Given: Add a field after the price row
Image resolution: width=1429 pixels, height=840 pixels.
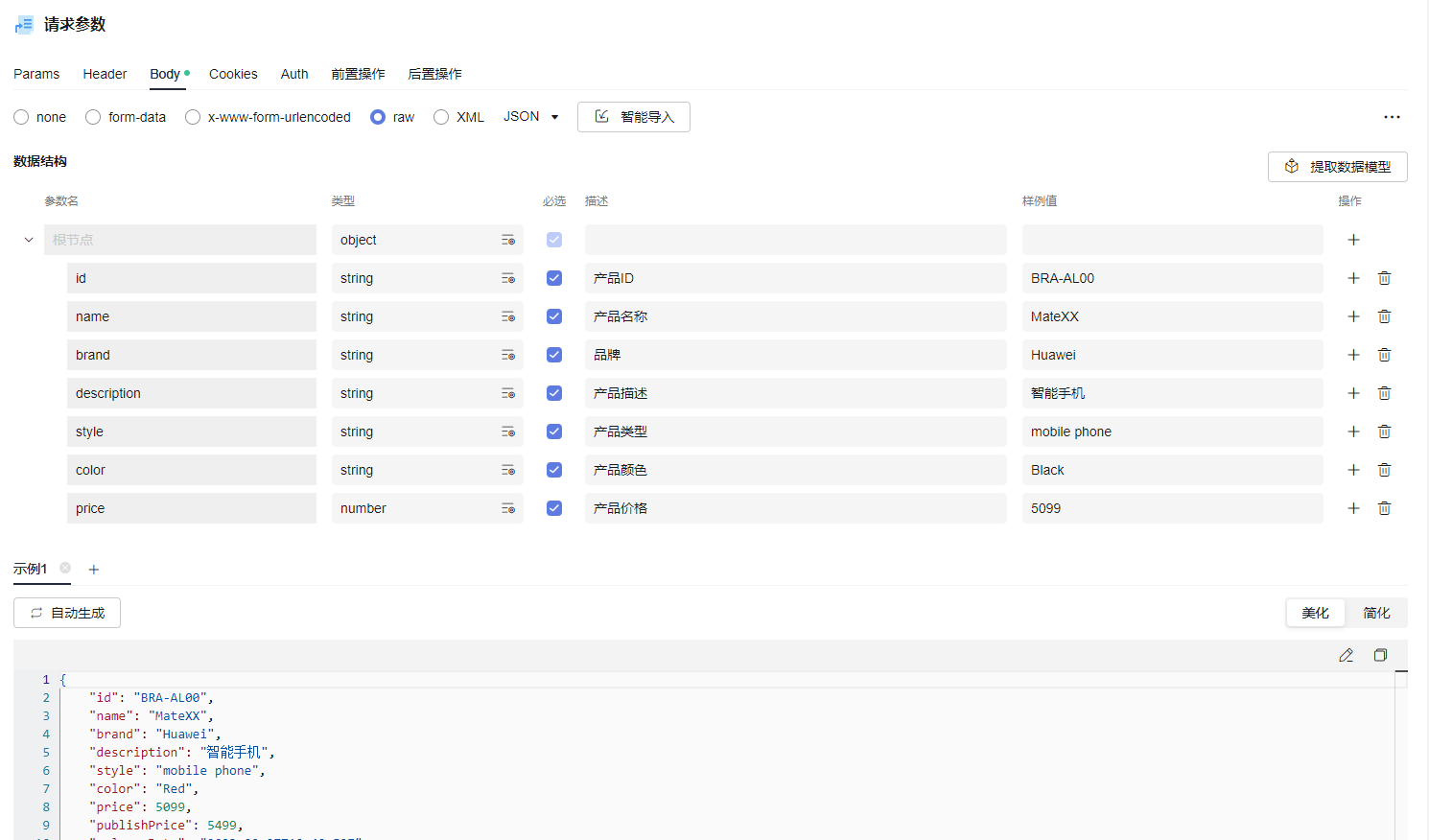Looking at the screenshot, I should click(1353, 508).
